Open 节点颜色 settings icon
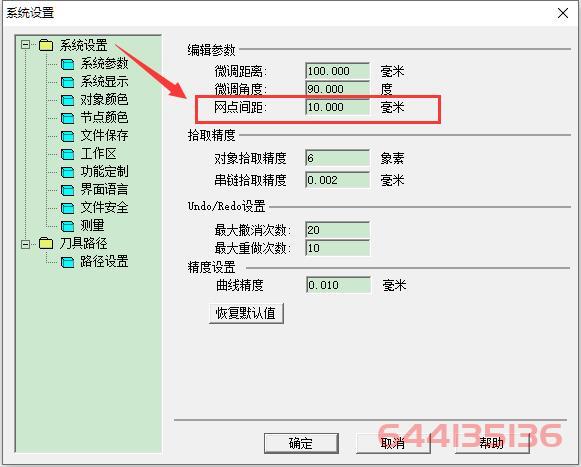 click(x=67, y=118)
